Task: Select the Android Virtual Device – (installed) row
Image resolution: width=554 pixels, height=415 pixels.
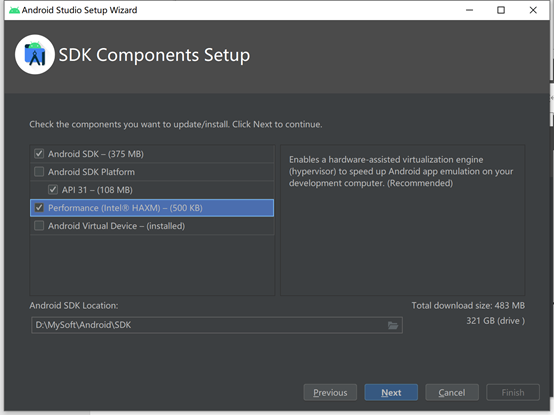Action: coord(152,226)
